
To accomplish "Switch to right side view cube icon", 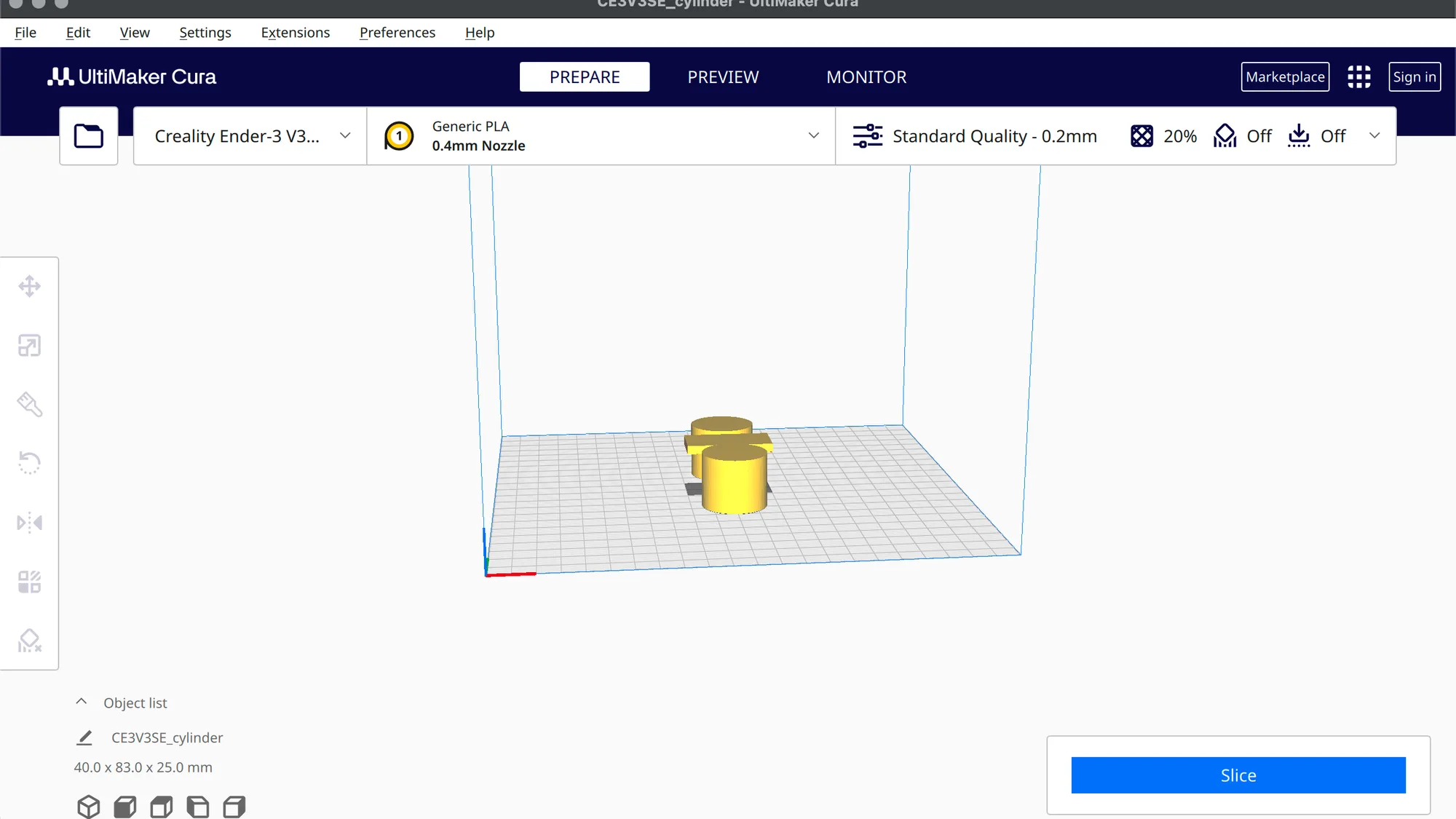I will click(234, 807).
